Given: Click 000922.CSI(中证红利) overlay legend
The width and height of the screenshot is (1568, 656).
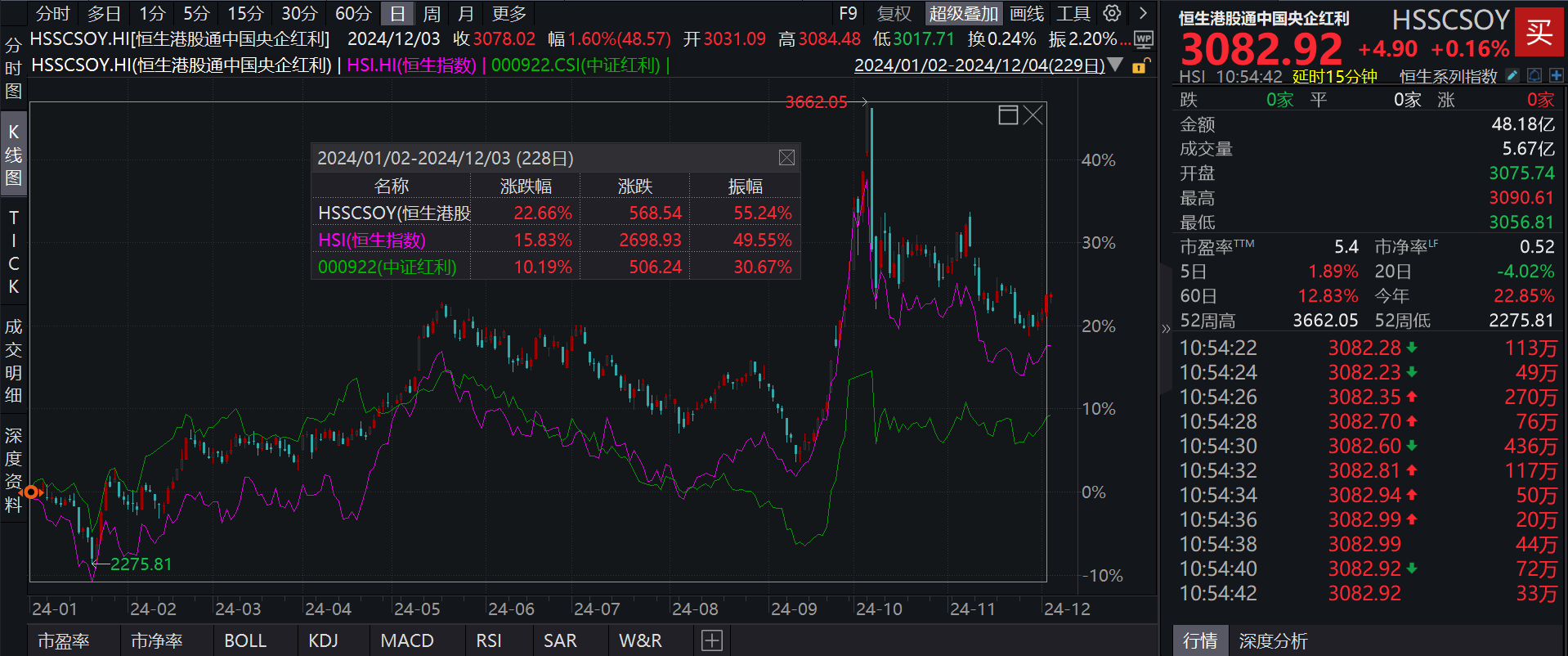Looking at the screenshot, I should (576, 65).
